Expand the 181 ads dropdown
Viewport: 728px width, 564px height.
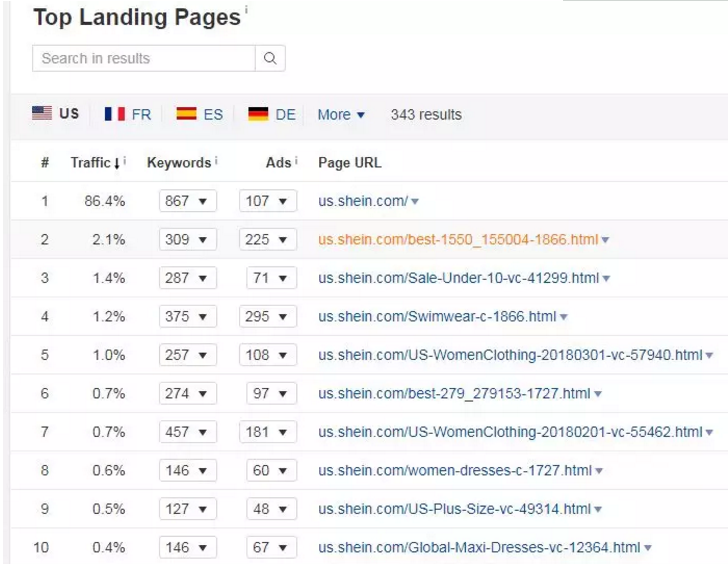(x=268, y=432)
